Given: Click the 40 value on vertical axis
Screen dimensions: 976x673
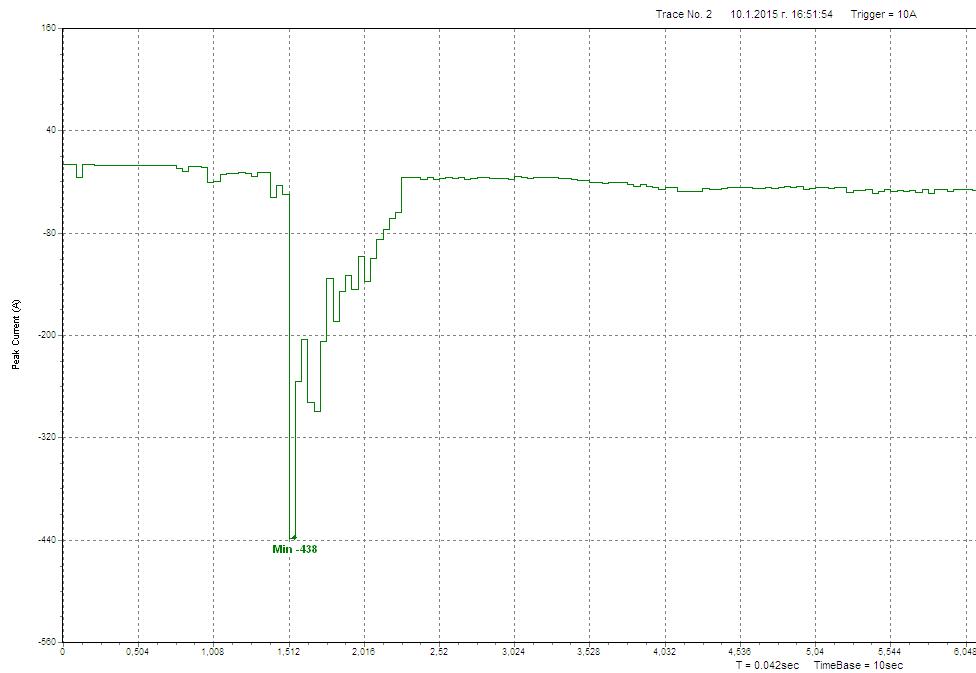Looking at the screenshot, I should [x=51, y=130].
